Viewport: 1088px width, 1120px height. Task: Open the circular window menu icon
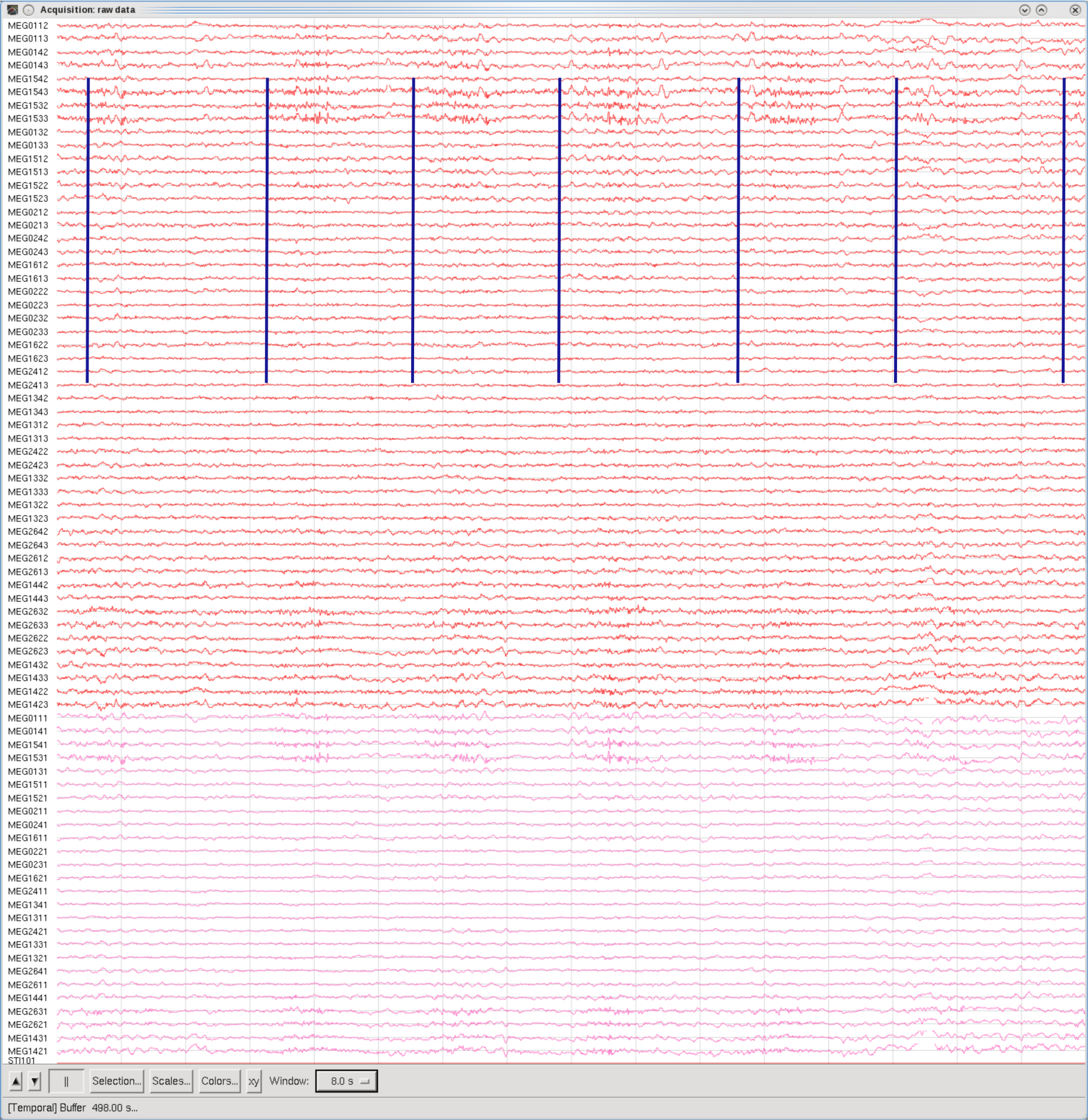tap(28, 10)
